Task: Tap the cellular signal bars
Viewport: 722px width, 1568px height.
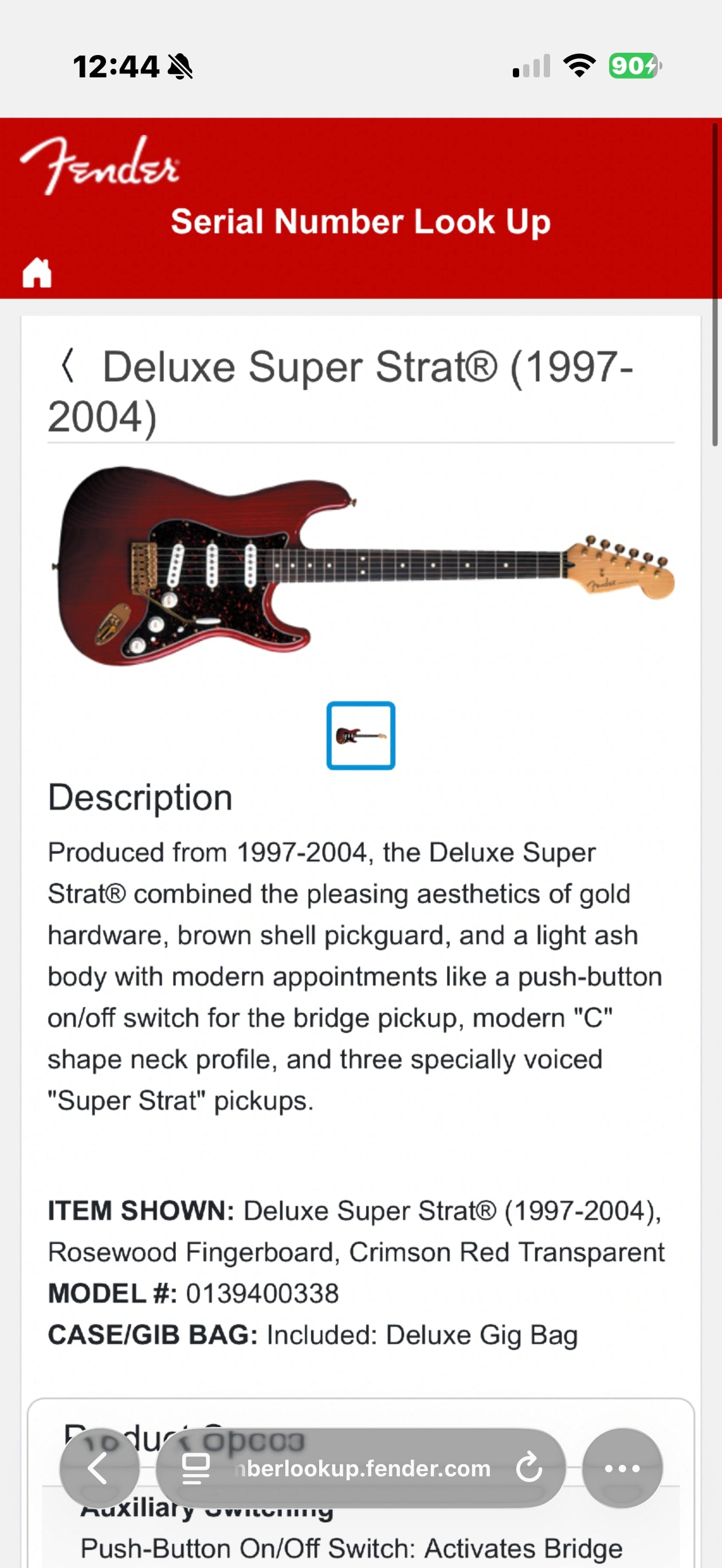Action: tap(531, 66)
